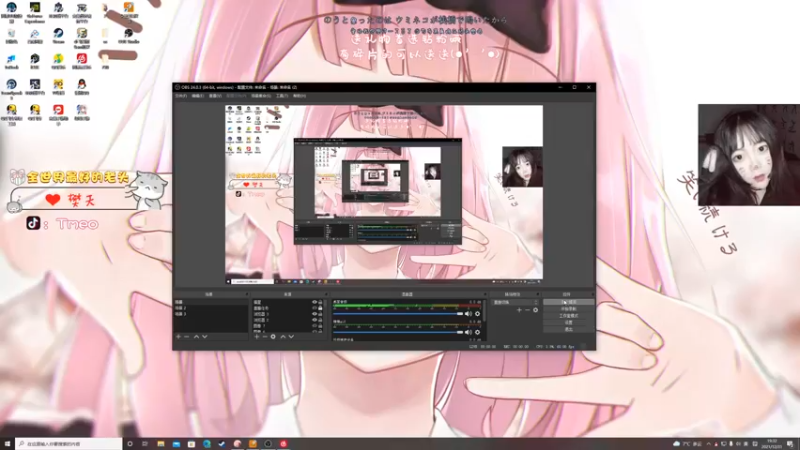Open QQ penguin desktop shortcut
This screenshot has width=800, height=450.
[82, 87]
